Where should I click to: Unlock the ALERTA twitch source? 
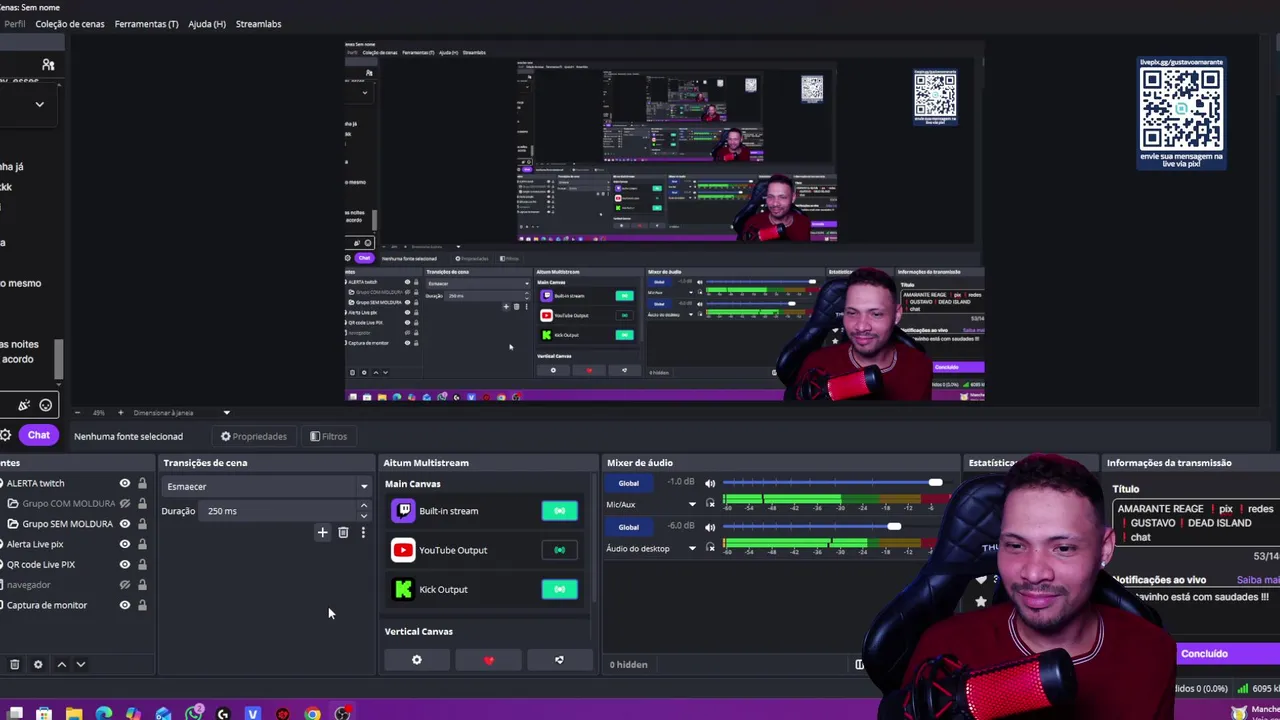(142, 483)
